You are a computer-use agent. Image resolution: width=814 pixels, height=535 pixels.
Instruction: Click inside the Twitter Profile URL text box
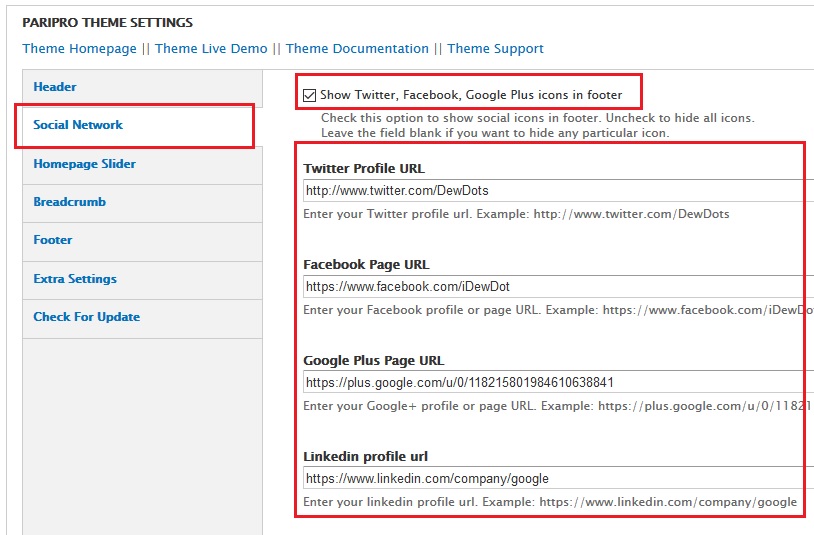point(555,190)
